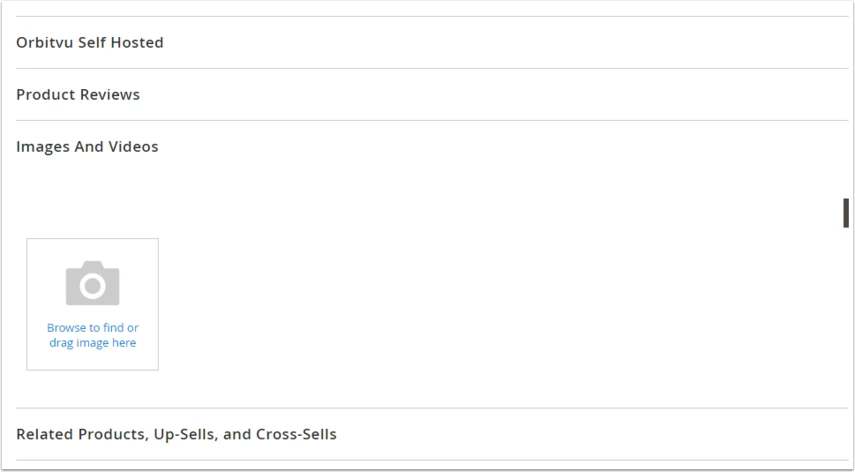Collapse the Images And Videos section
855x472 pixels.
[x=432, y=147]
